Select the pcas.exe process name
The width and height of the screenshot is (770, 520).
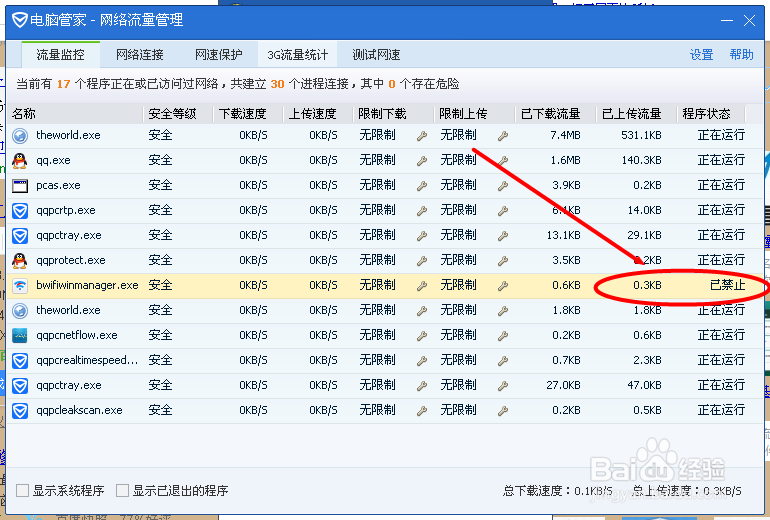[58, 186]
